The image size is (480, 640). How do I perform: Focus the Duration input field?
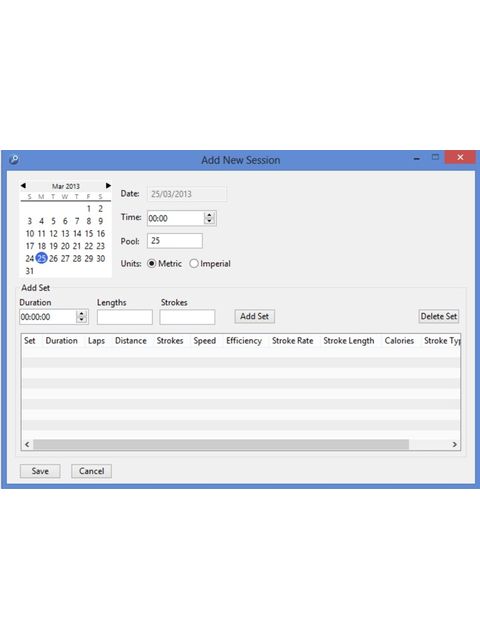tap(48, 317)
